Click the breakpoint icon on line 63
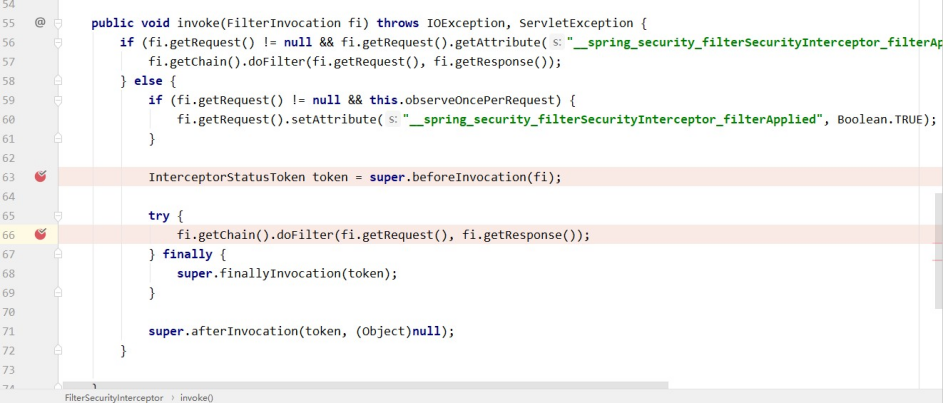The image size is (943, 403). coord(41,177)
